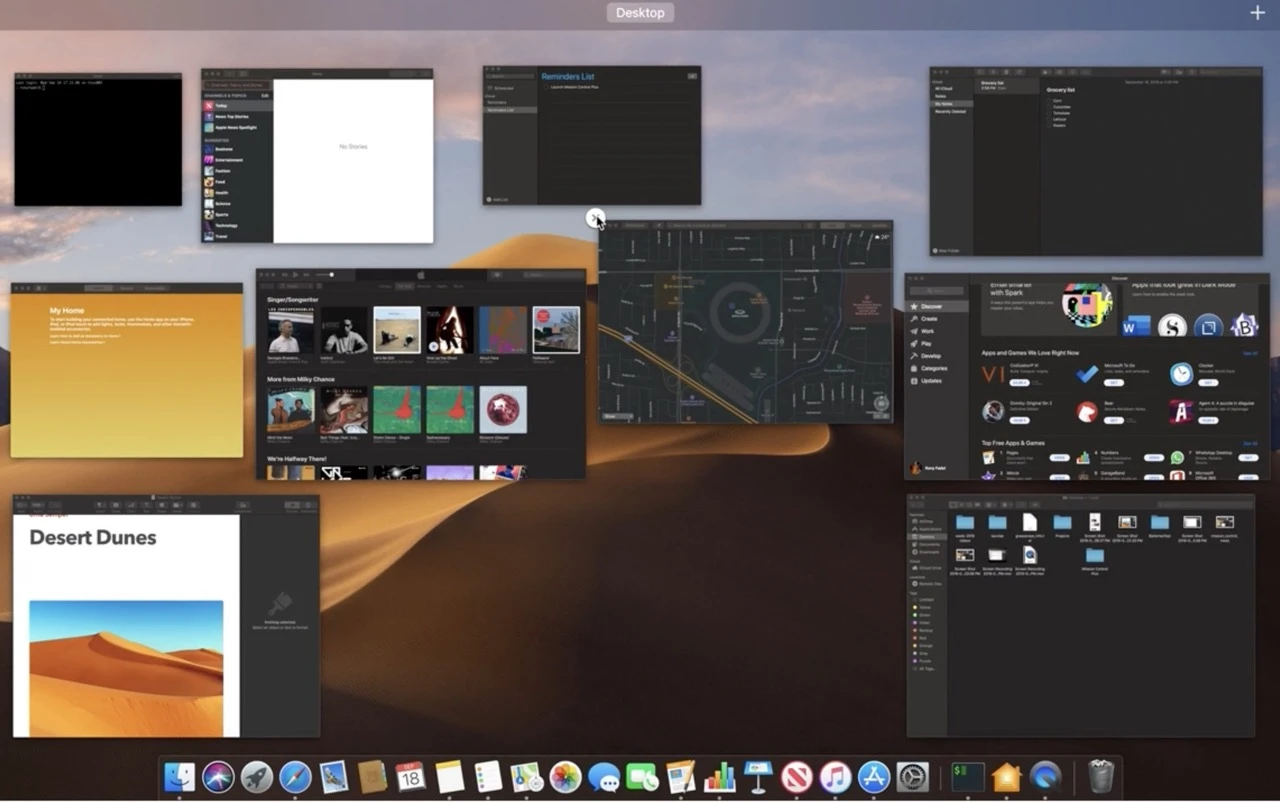Open Photos icon in the Dock

coord(565,777)
